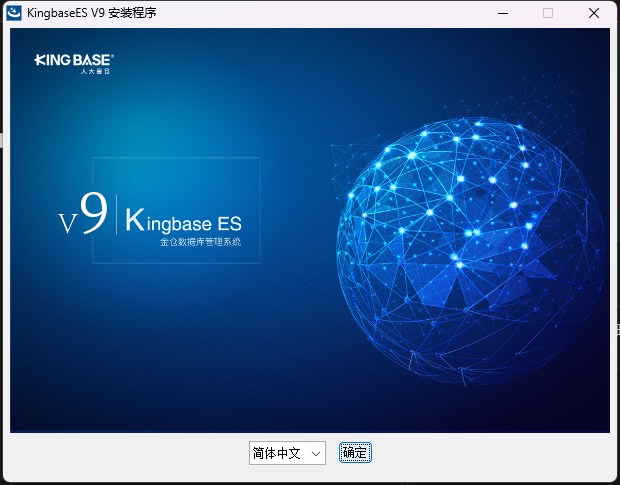Viewport: 620px width, 485px height.
Task: Click the 人大金仓 text under the logo
Action: coord(90,71)
